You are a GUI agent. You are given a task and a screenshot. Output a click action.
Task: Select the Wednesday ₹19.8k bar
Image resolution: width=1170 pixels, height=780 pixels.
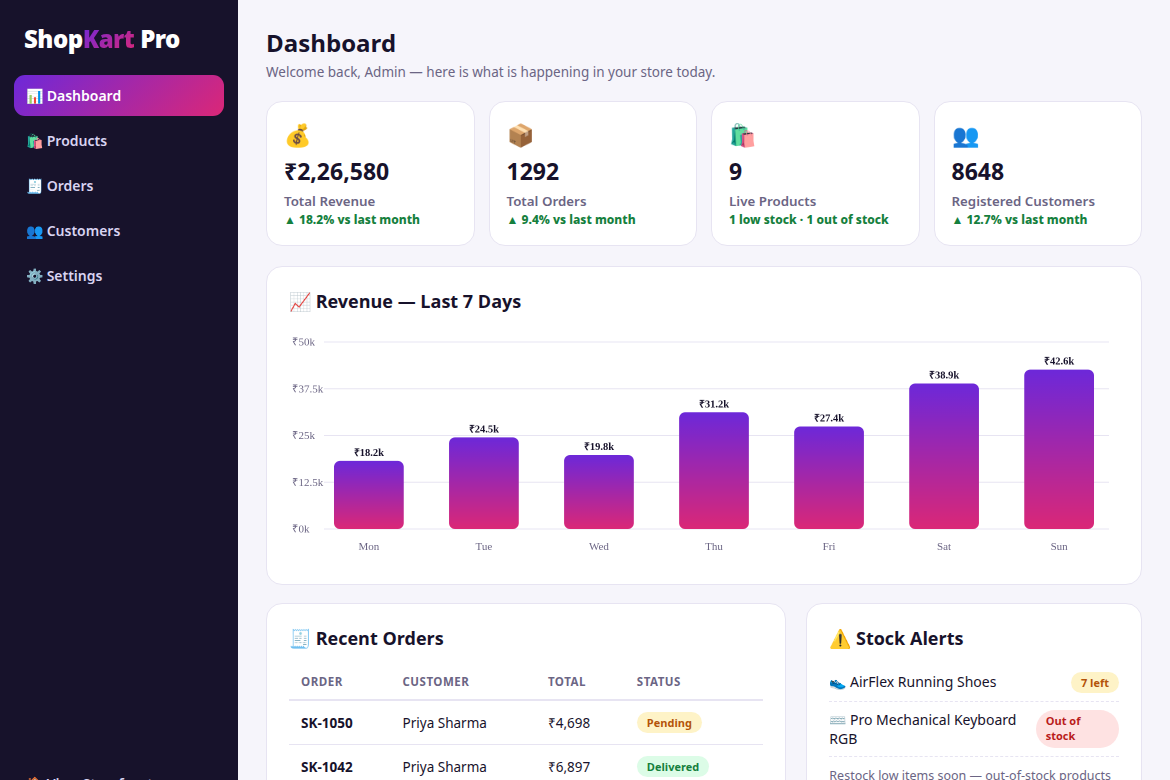598,492
